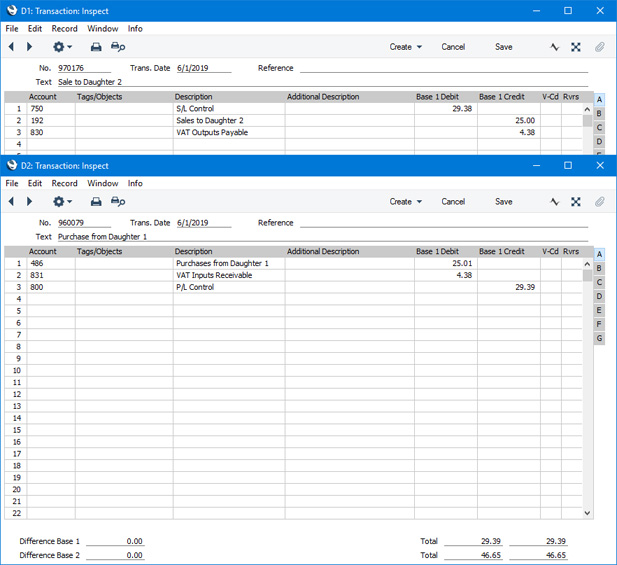The image size is (617, 565).
Task: Open Info menu in D2 window
Action: tap(135, 183)
